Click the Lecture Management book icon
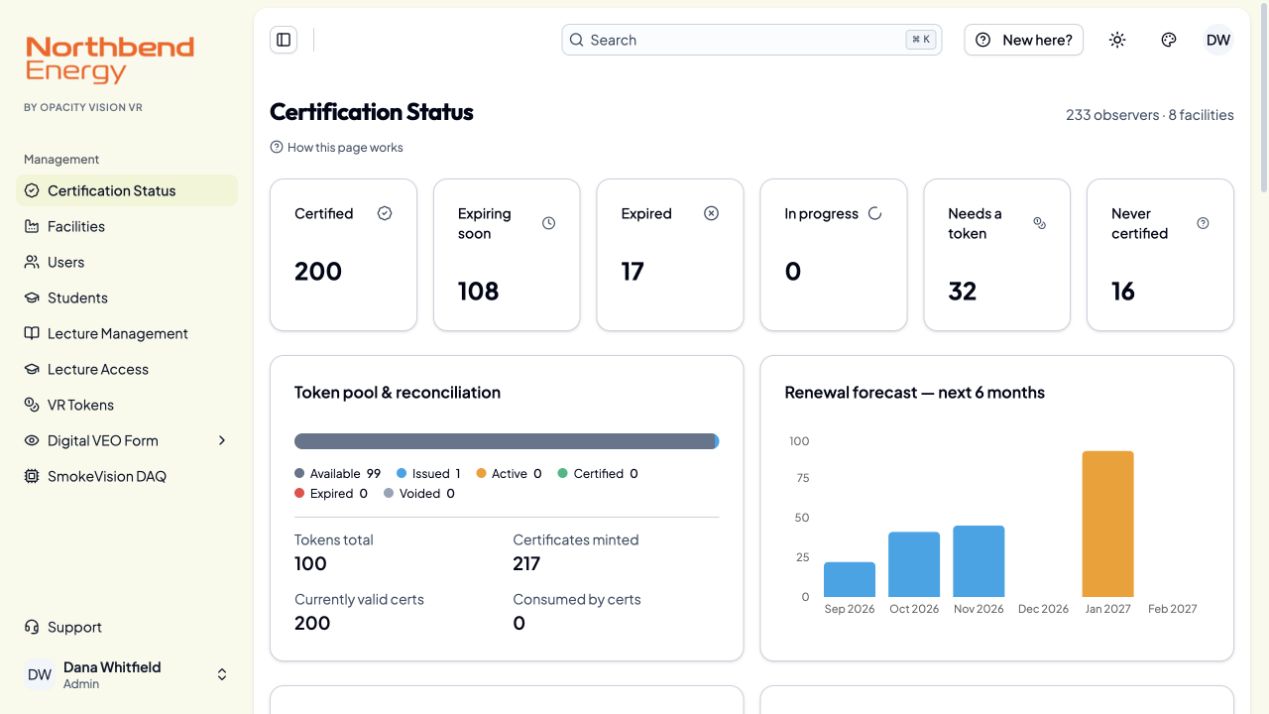This screenshot has width=1269, height=714. (31, 334)
